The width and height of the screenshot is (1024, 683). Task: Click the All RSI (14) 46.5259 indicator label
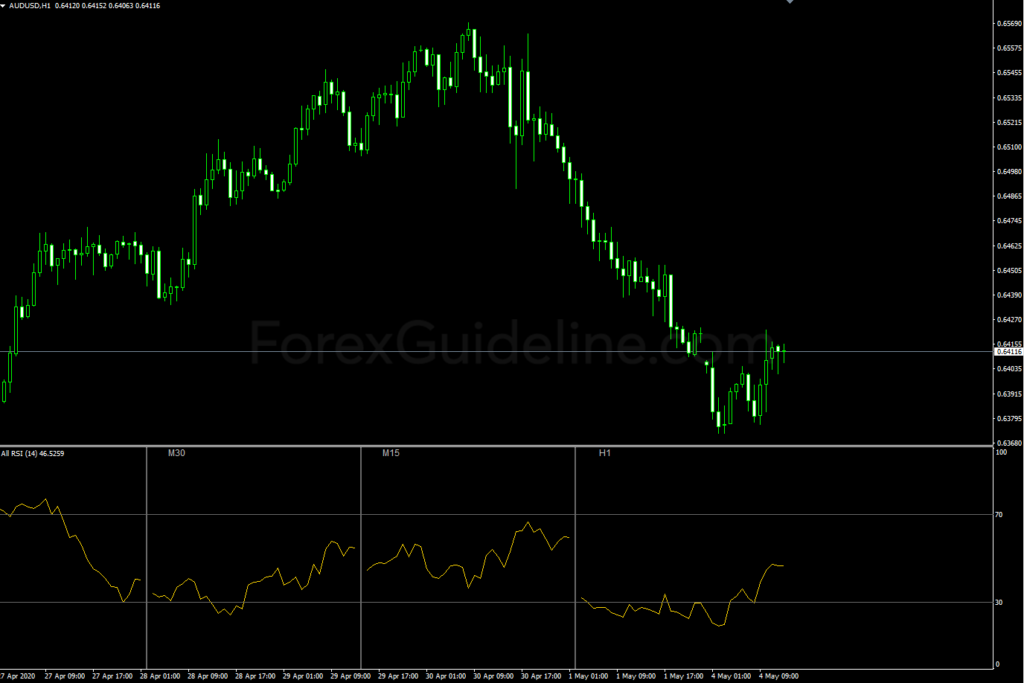pyautogui.click(x=33, y=453)
